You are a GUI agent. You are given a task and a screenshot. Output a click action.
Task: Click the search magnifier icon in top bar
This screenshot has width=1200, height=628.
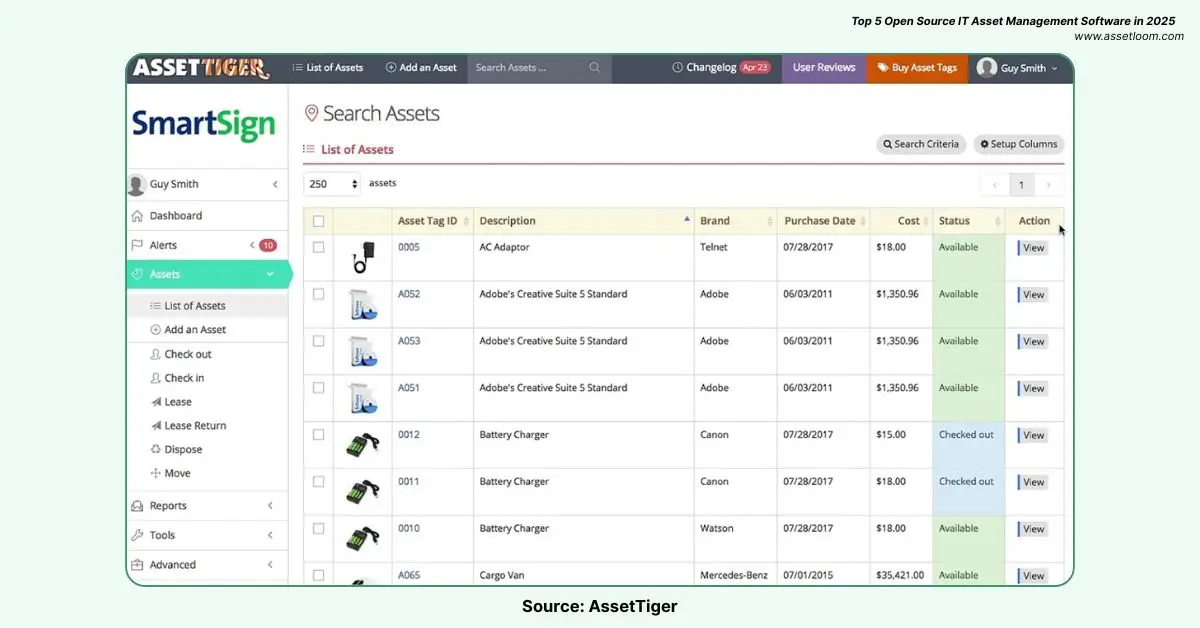595,68
